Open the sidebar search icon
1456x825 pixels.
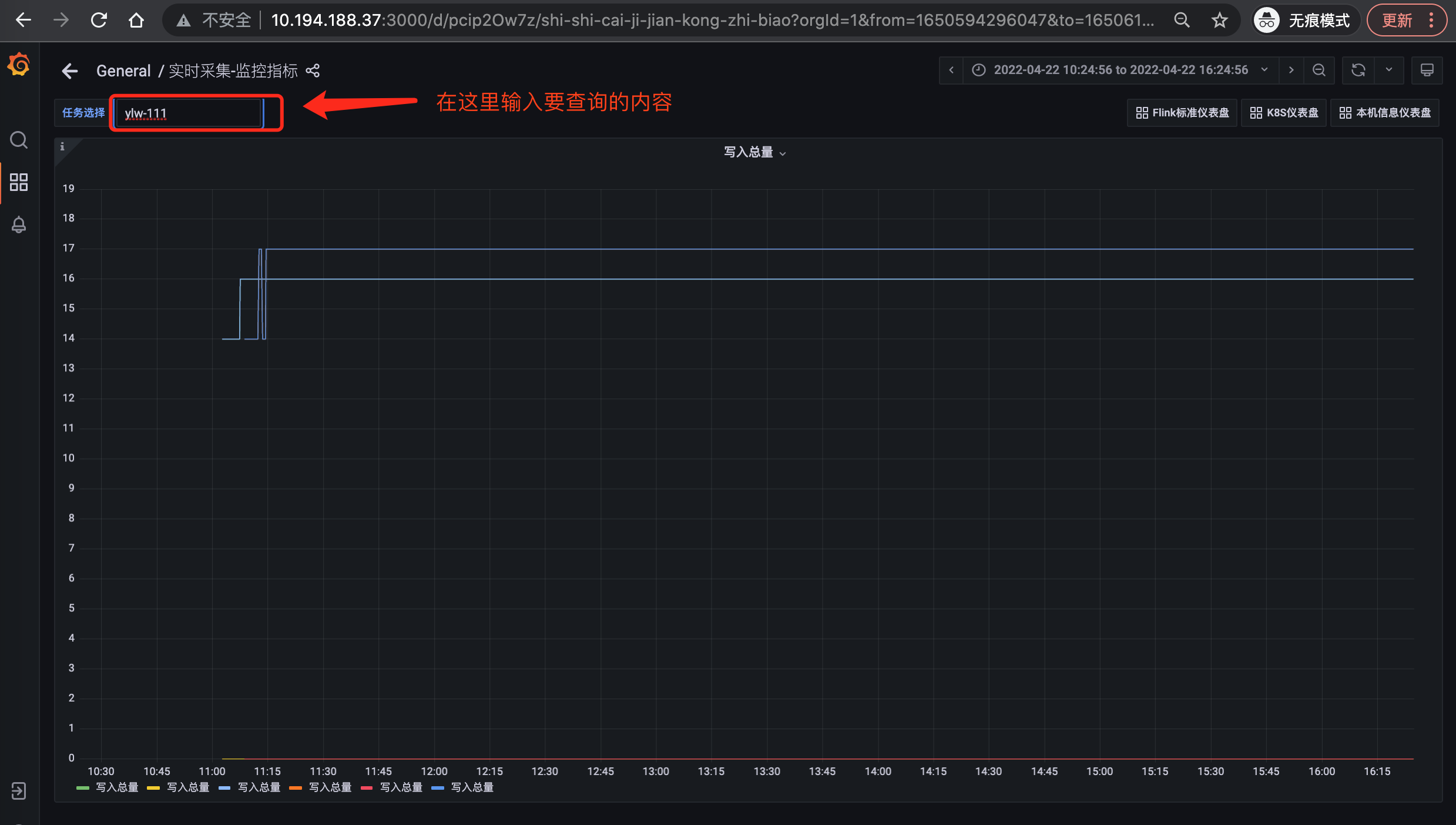19,140
